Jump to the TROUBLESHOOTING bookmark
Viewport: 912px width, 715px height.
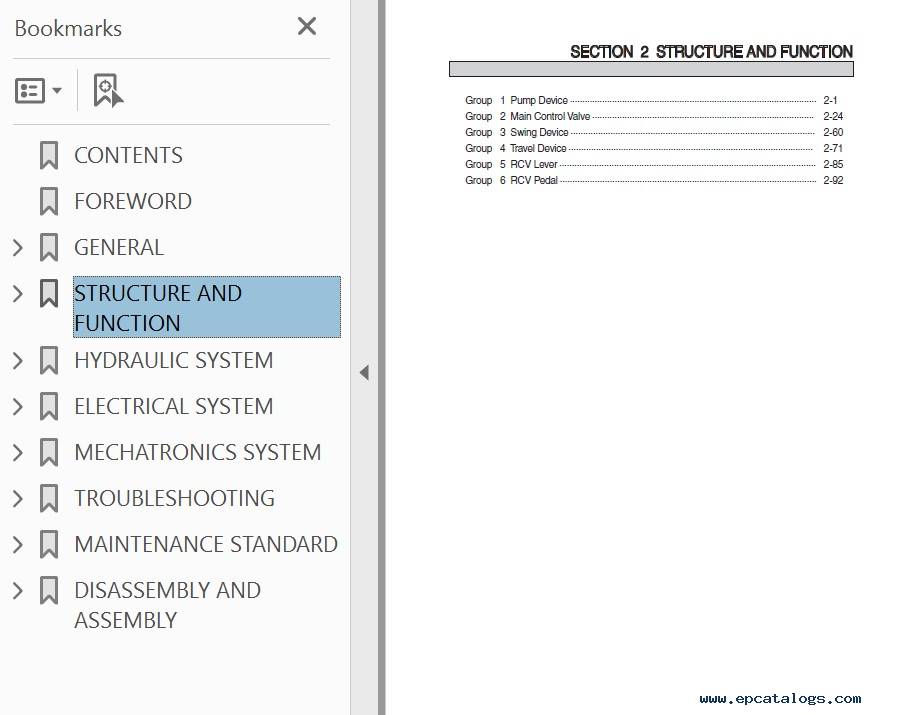[174, 498]
